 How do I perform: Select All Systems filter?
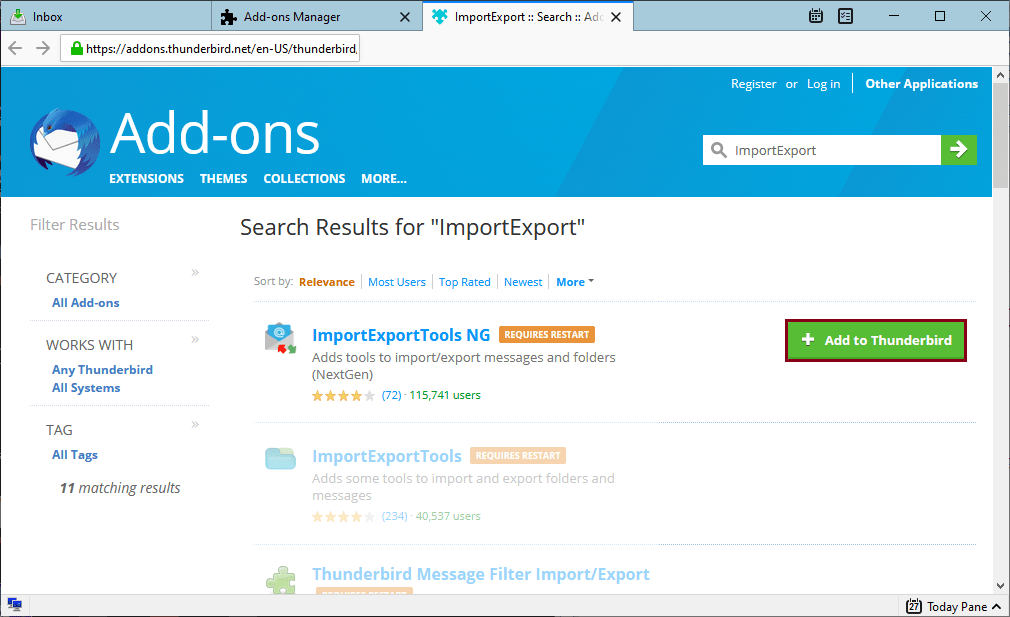[86, 388]
